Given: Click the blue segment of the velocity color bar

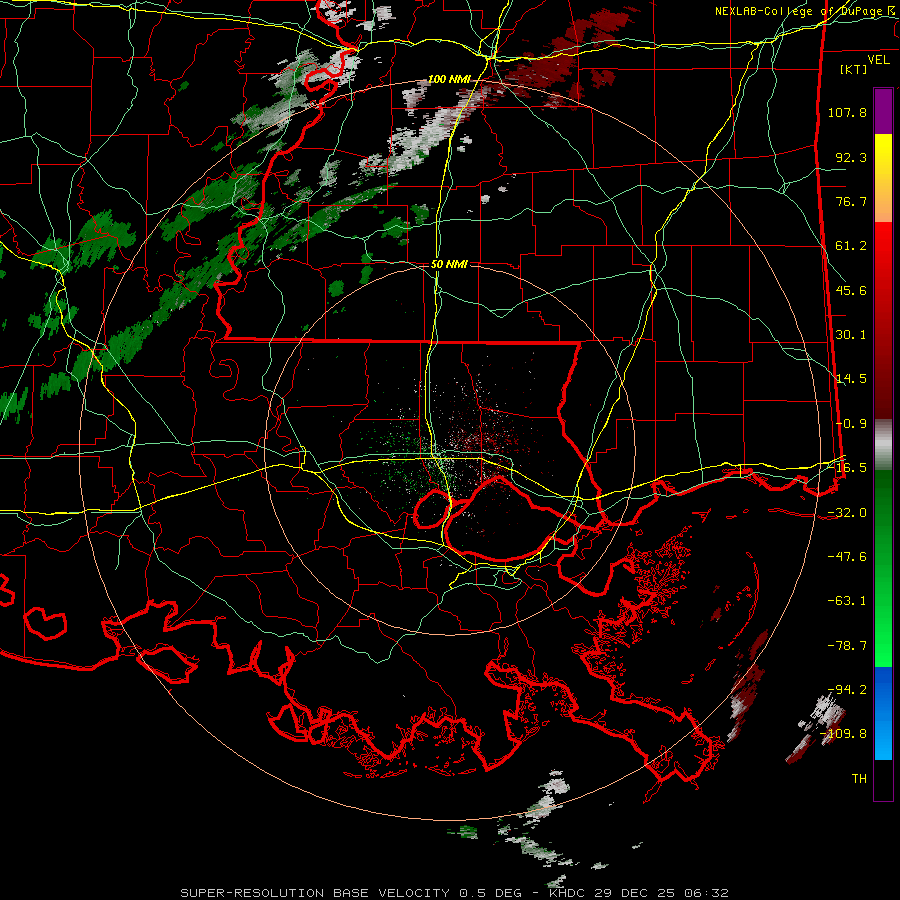Looking at the screenshot, I should tap(883, 713).
